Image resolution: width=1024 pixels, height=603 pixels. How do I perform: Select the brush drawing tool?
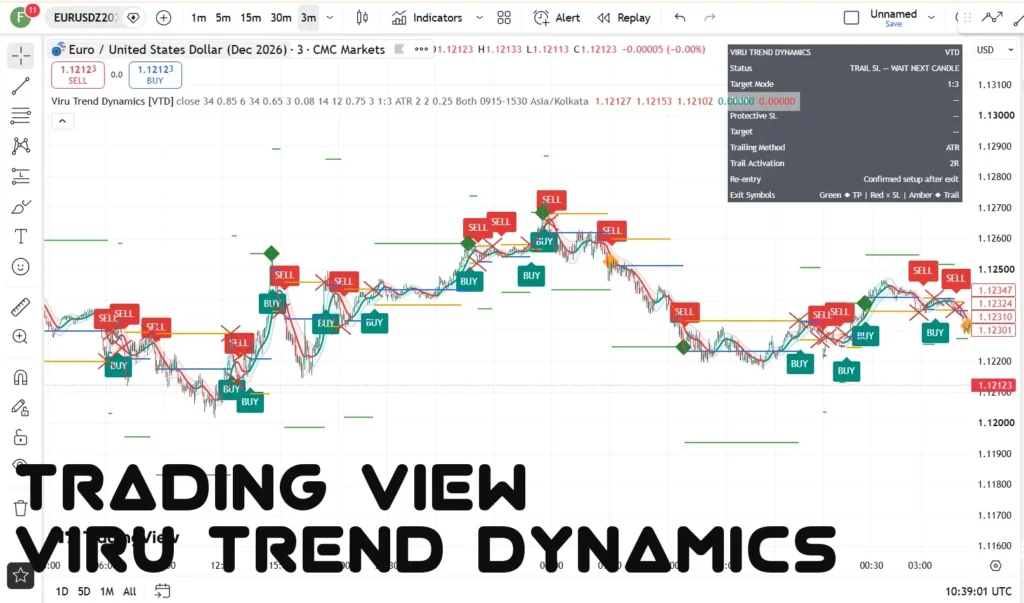pos(21,206)
